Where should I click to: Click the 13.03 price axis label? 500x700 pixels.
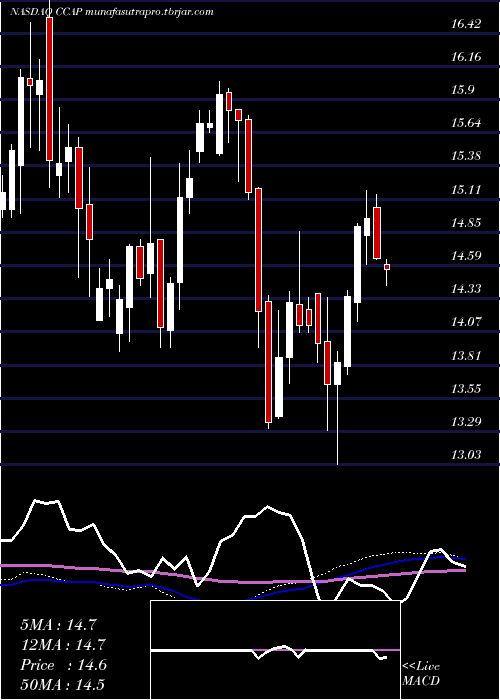466,455
